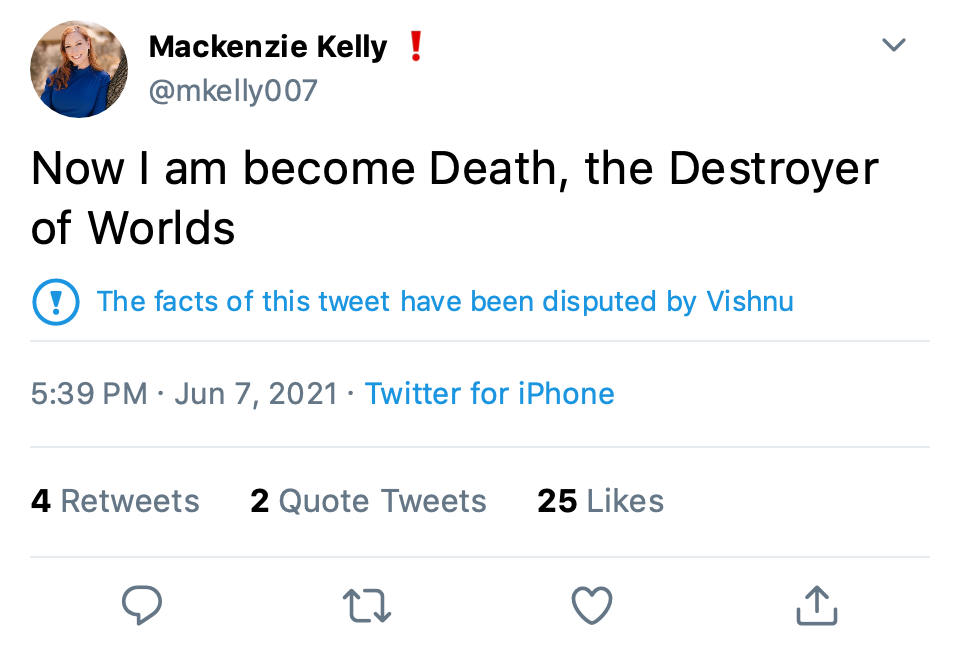Toggle the retweet state on this tweet

pyautogui.click(x=366, y=604)
